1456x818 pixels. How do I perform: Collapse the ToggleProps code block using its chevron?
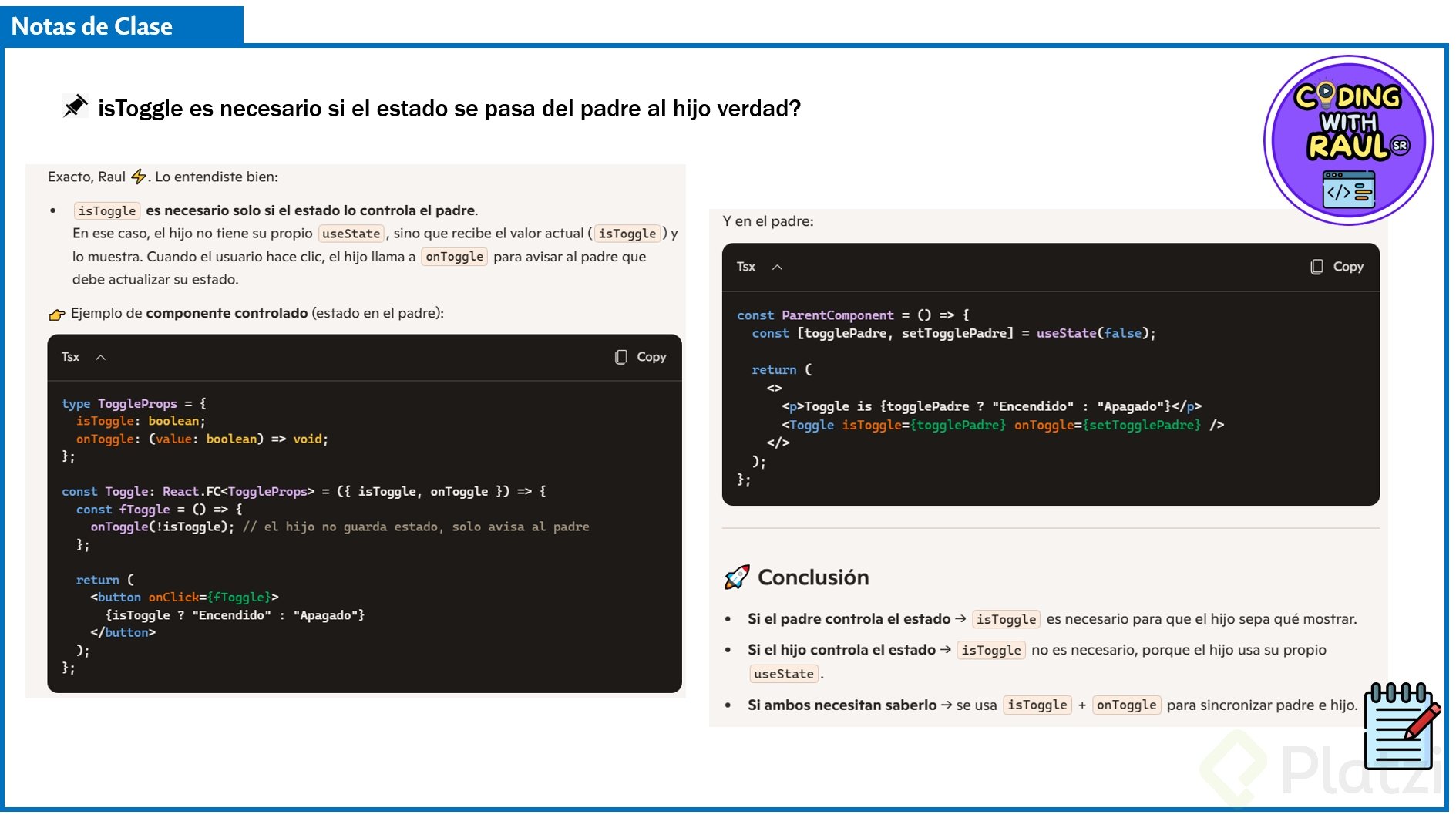click(100, 357)
